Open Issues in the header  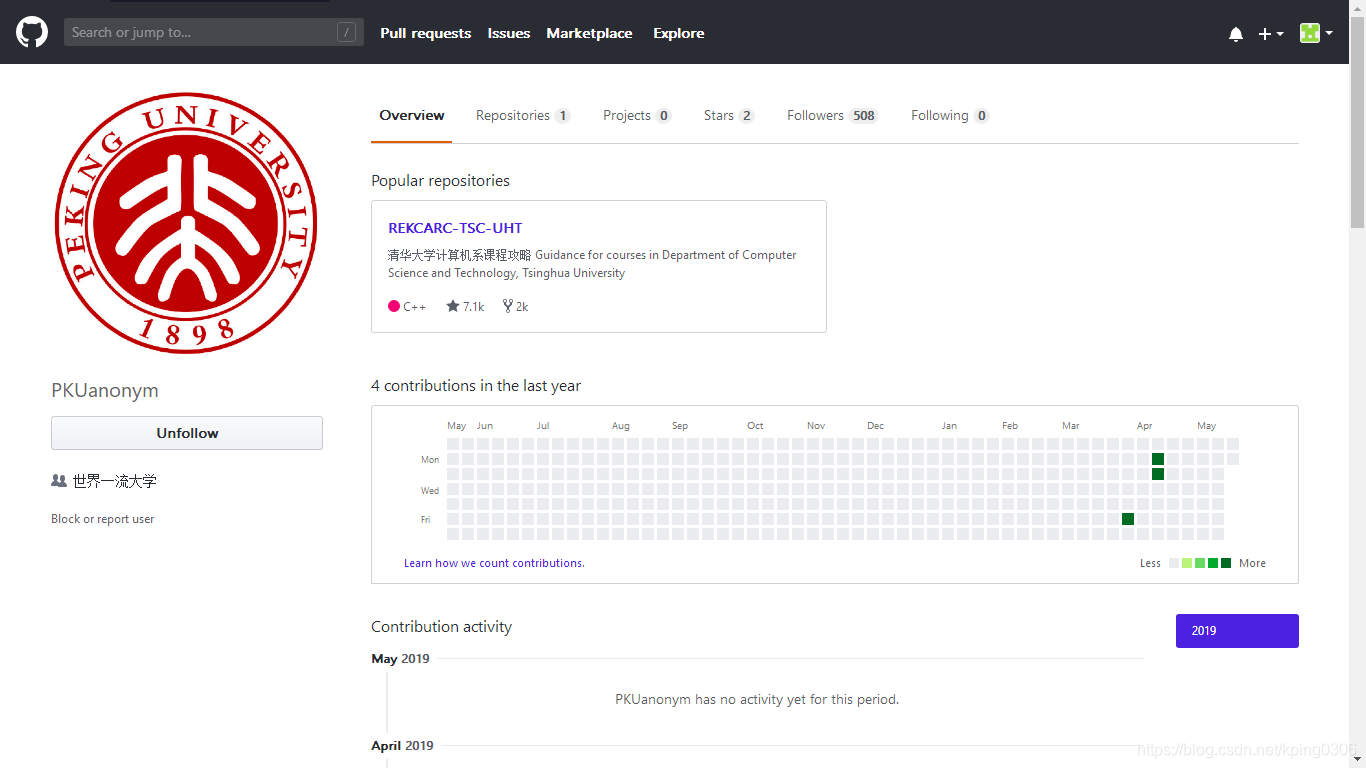click(x=509, y=33)
